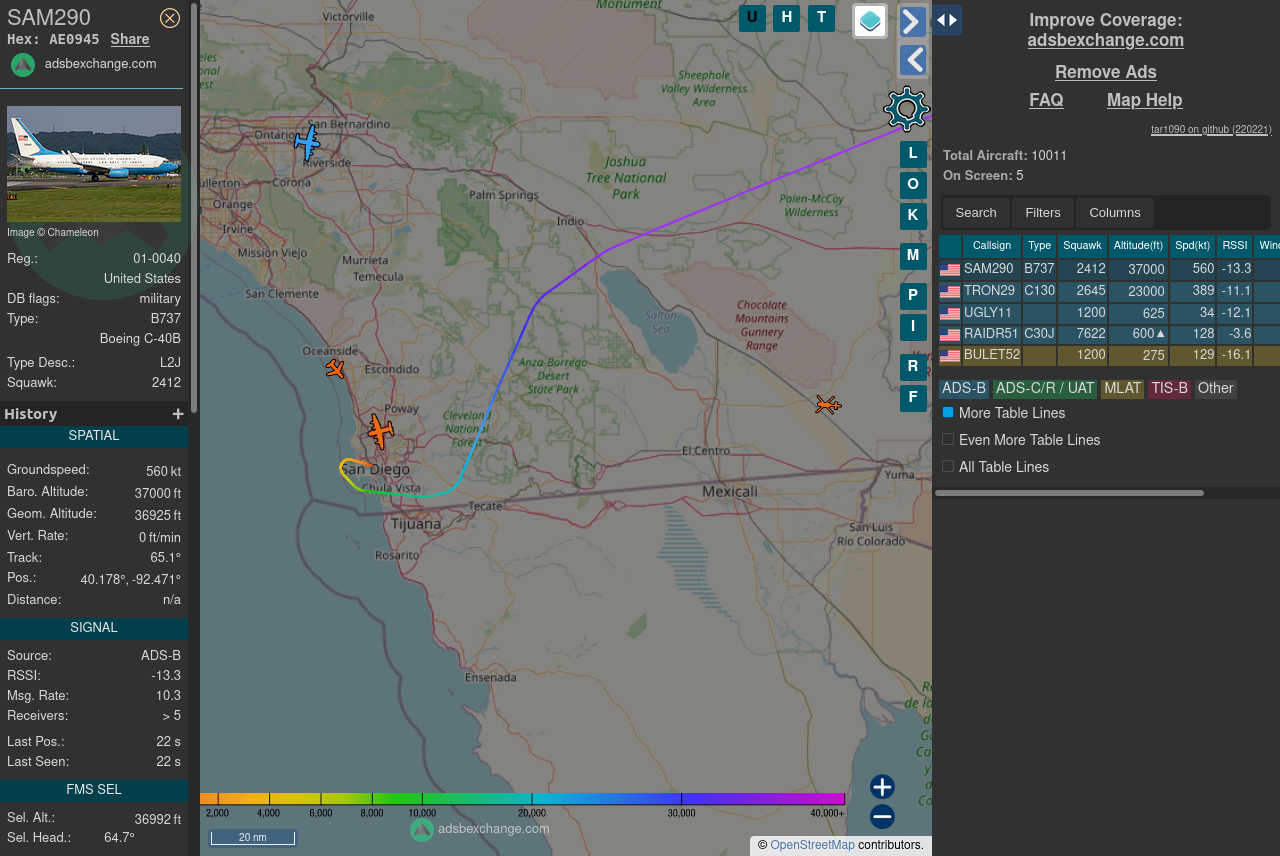Click the R map button

pos(913,367)
